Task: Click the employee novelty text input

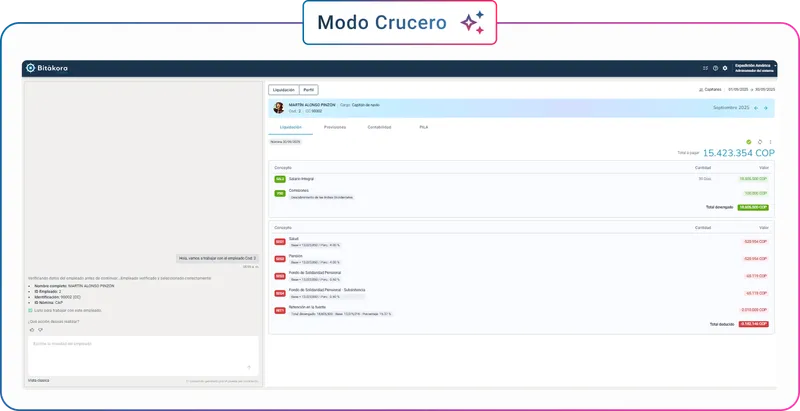Action: 143,355
